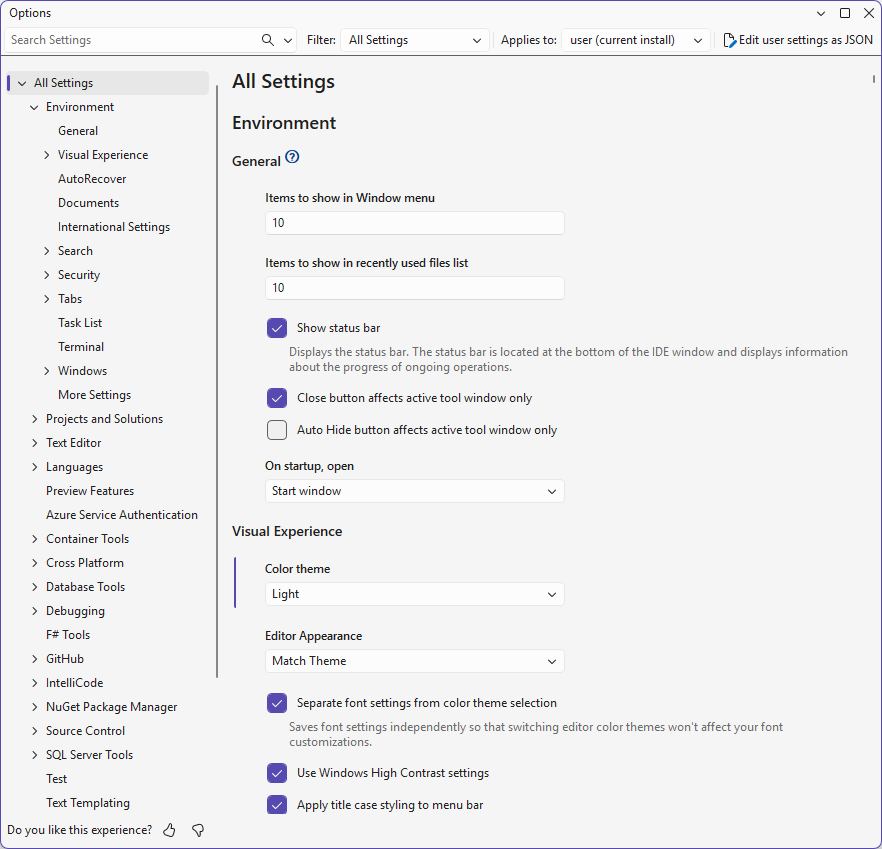Select Terminal settings
Image resolution: width=882 pixels, height=849 pixels.
81,347
